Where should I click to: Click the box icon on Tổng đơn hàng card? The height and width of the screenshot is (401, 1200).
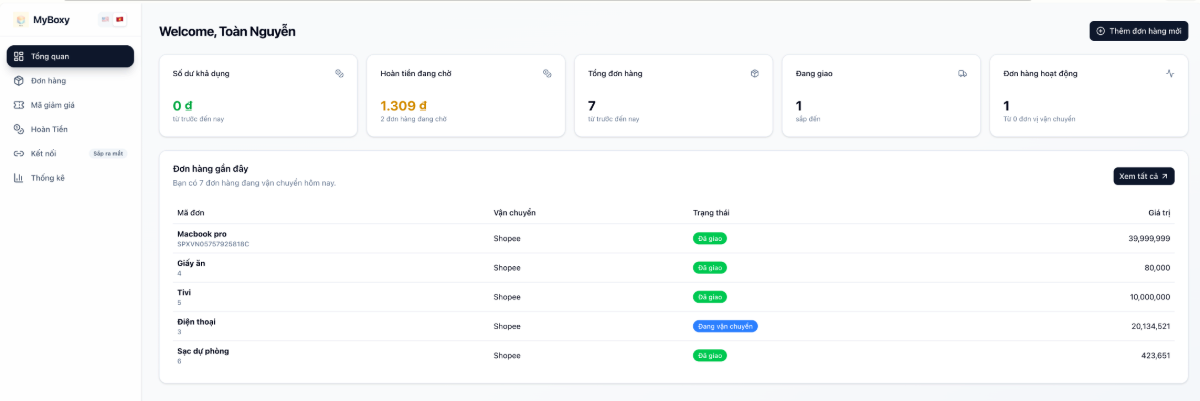[x=755, y=73]
